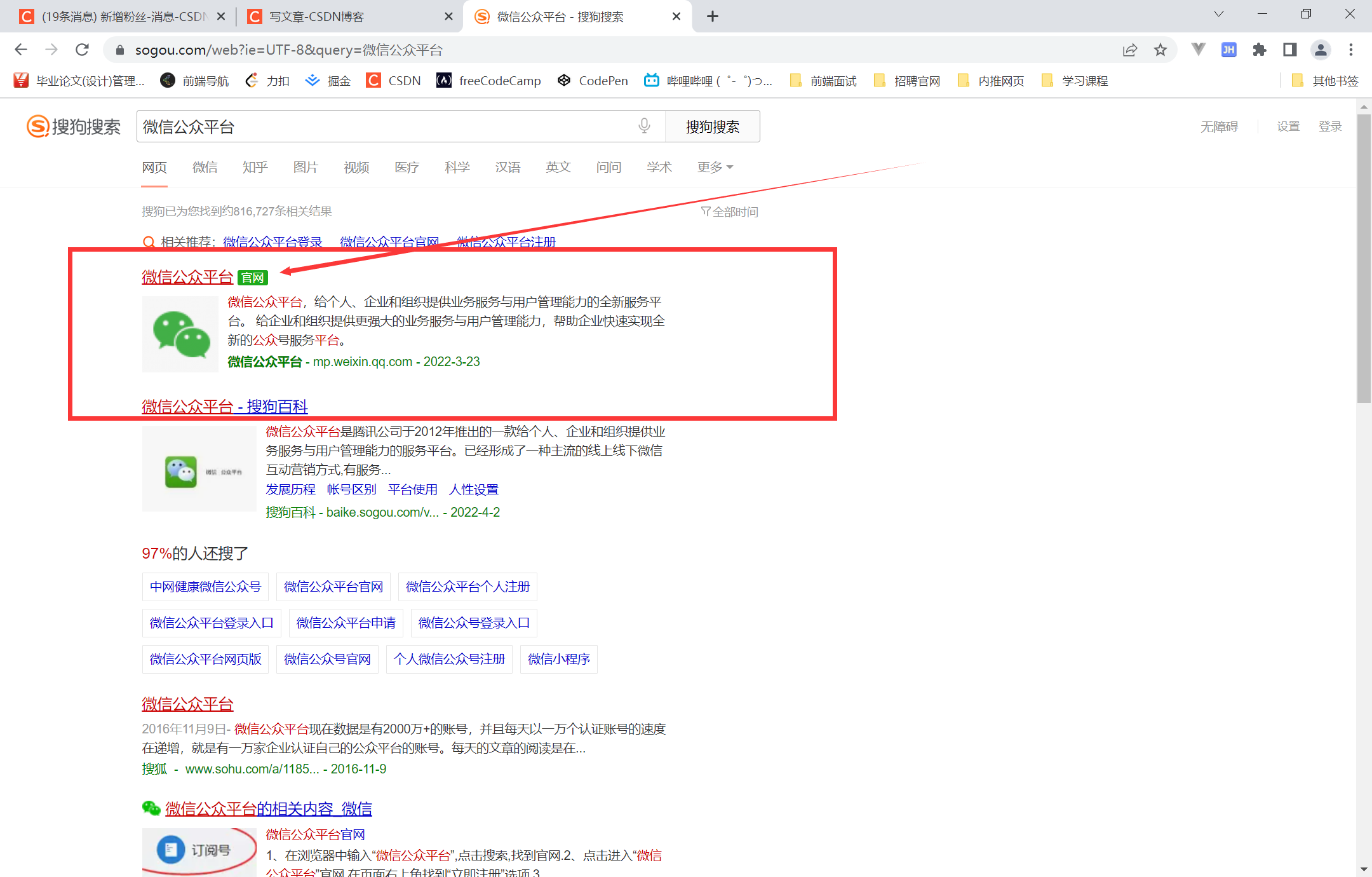
Task: Expand the 招聘官网 bookmark folder
Action: click(907, 81)
